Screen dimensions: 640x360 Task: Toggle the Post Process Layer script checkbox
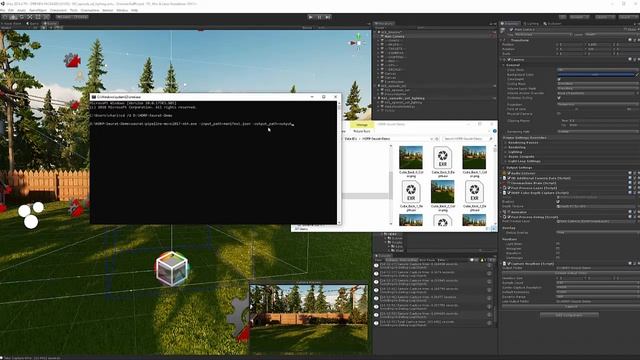[x=509, y=188]
